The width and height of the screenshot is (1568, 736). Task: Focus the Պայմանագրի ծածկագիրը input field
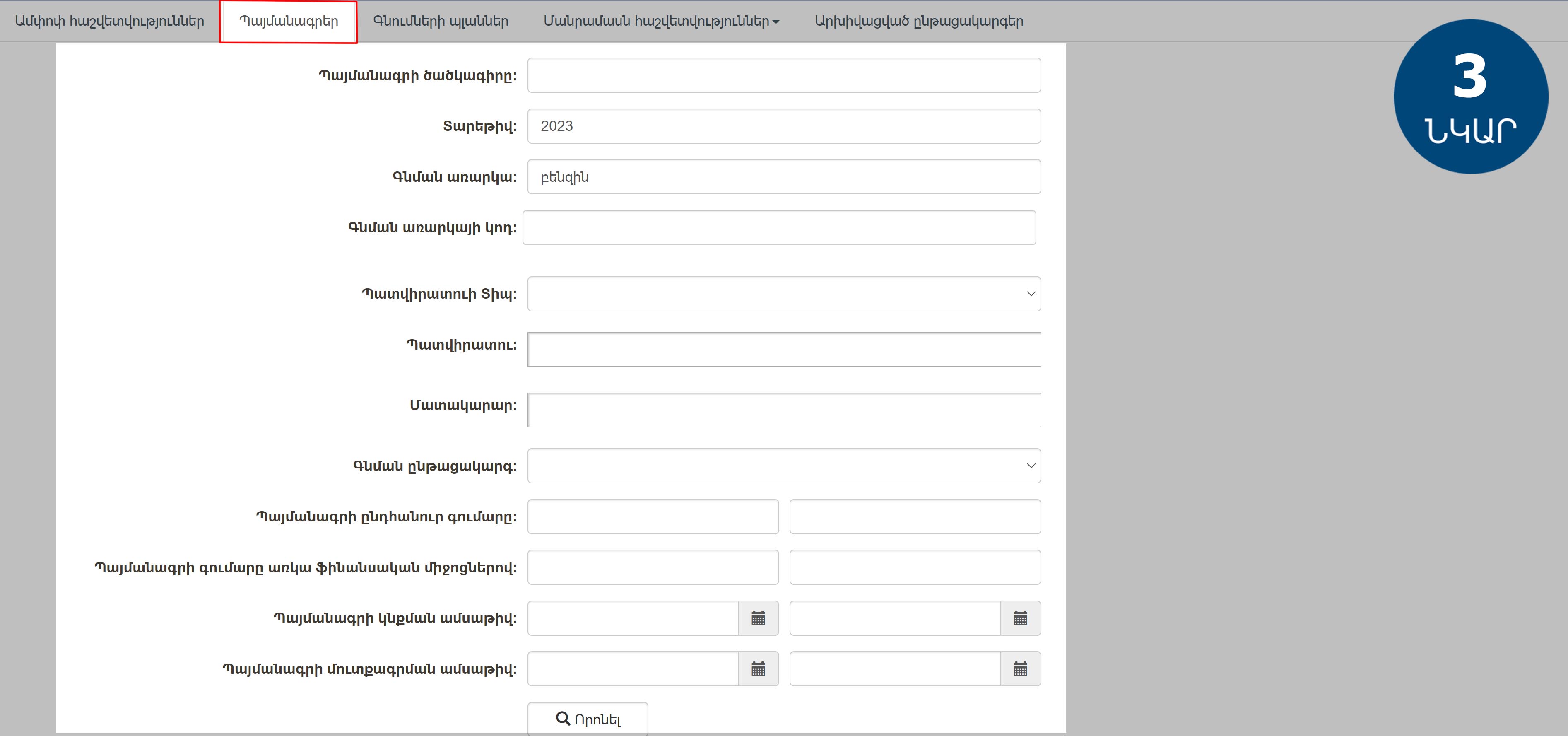point(784,75)
